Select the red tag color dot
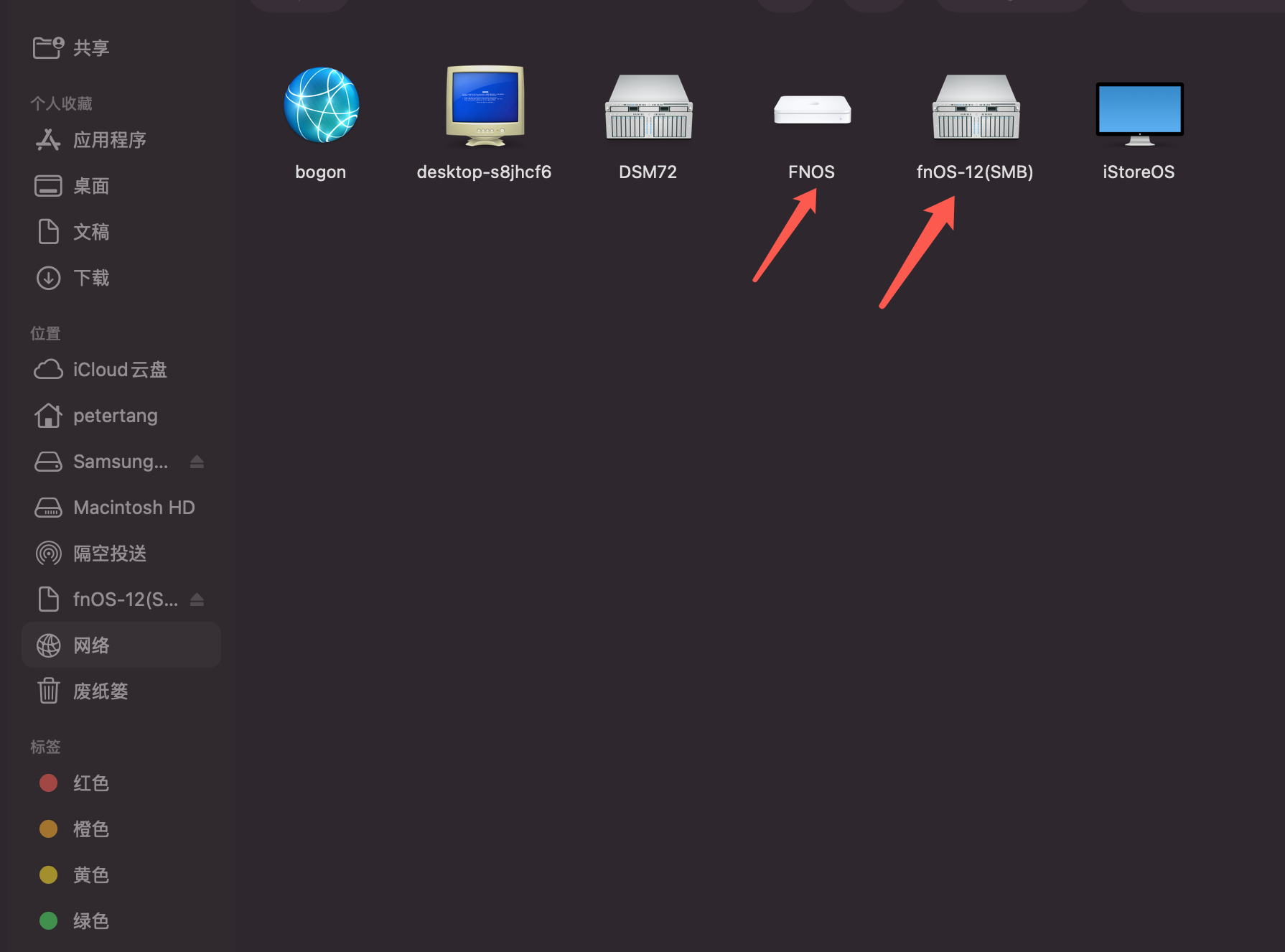 48,783
